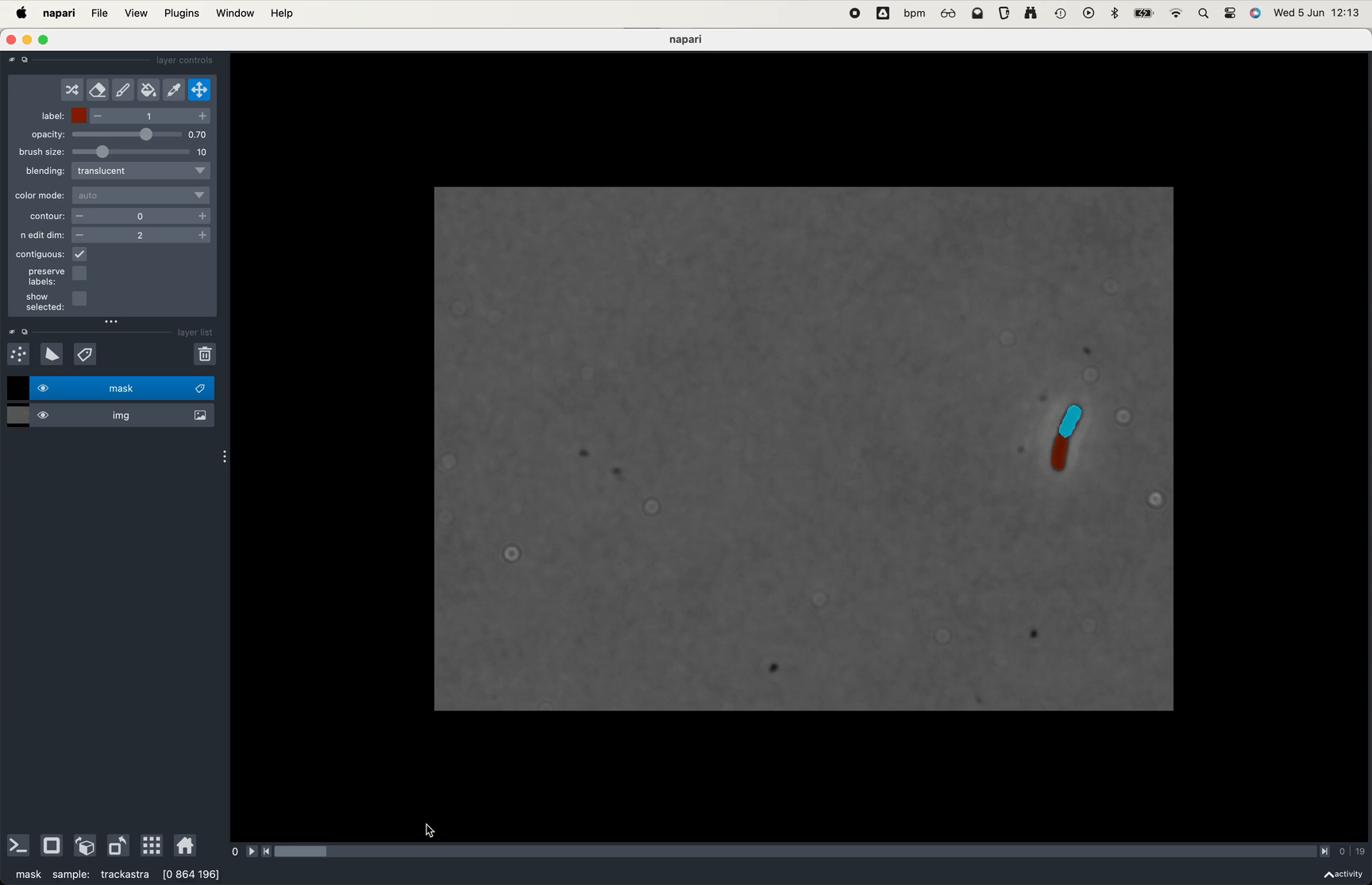Click the opacity slider handle
1372x885 pixels.
click(x=146, y=135)
